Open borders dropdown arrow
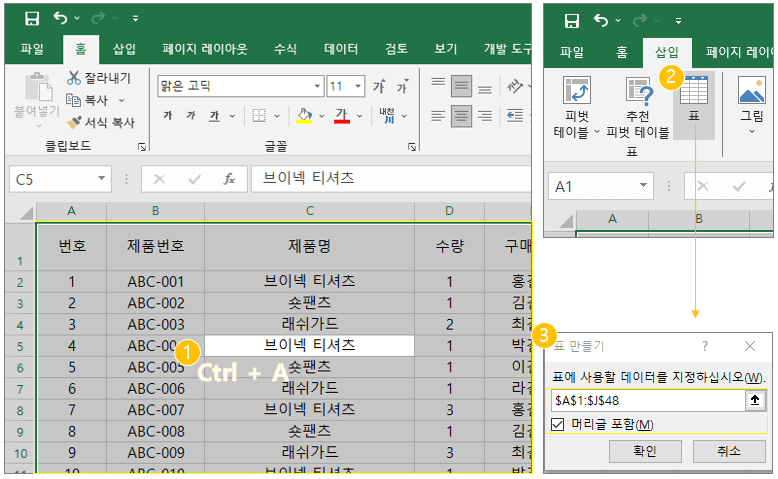This screenshot has width=778, height=479. tap(277, 117)
